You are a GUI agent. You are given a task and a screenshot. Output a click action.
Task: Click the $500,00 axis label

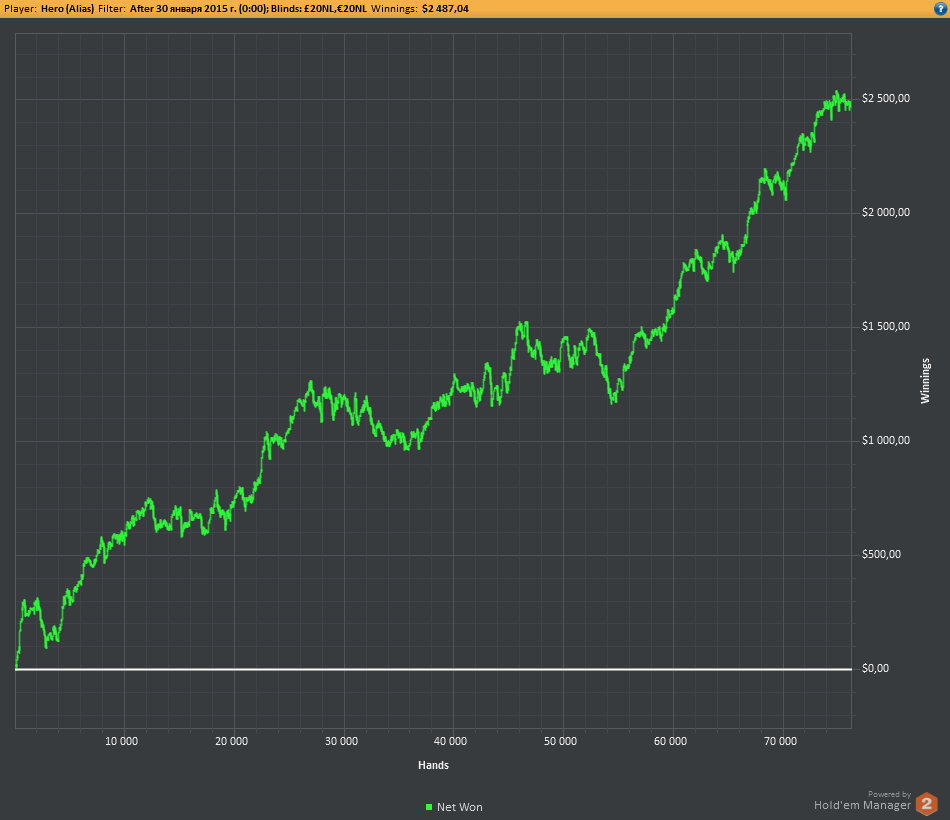coord(882,555)
